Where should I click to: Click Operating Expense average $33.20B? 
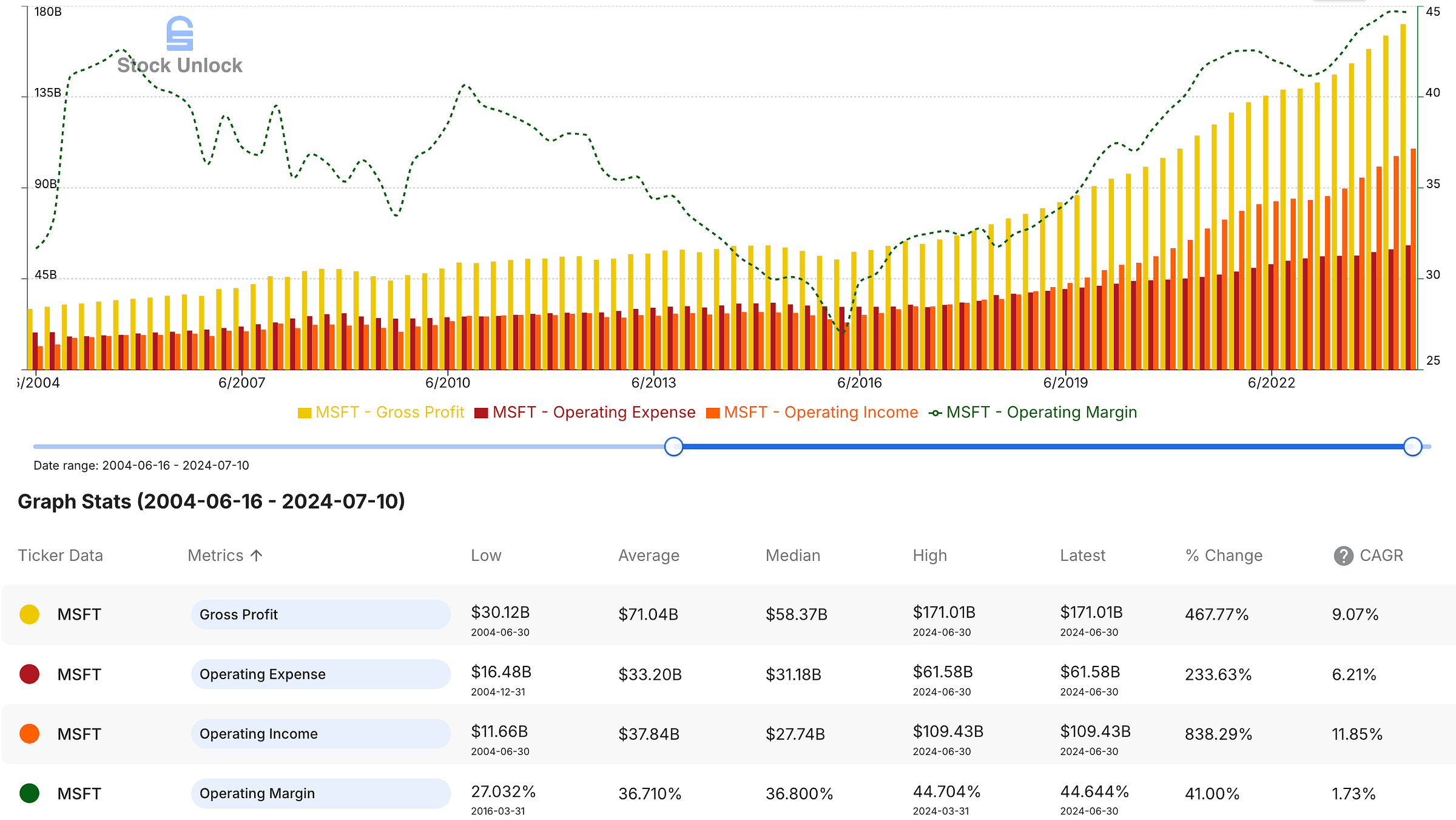tap(650, 674)
